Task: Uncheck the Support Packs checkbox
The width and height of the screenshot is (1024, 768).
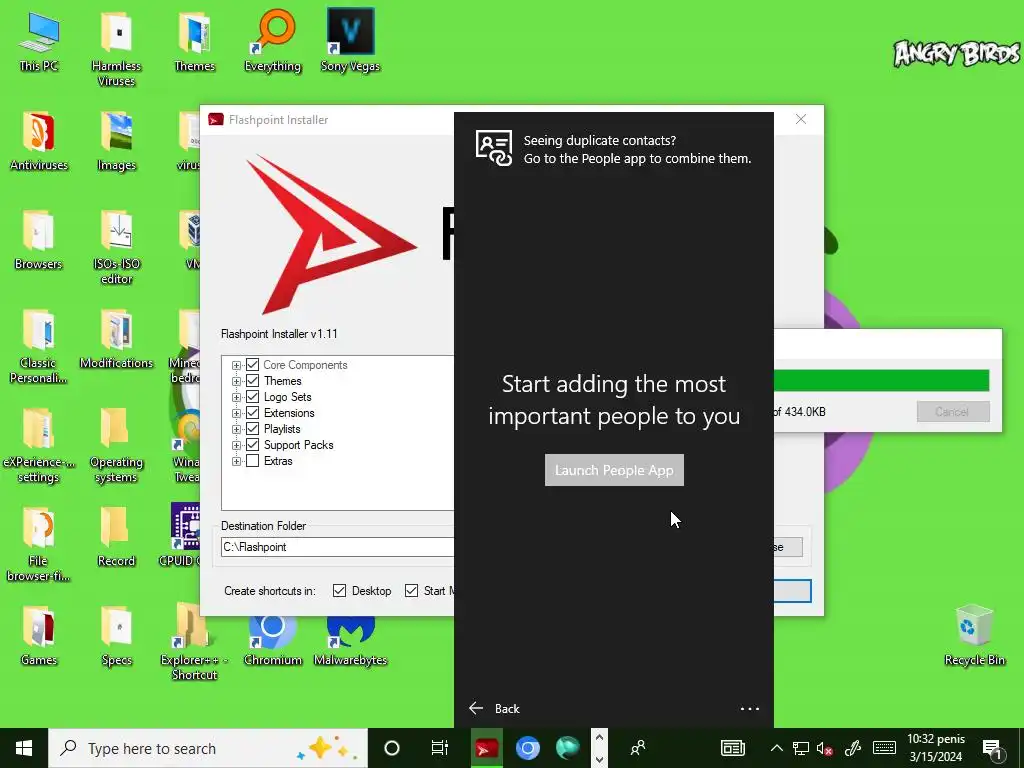Action: click(x=253, y=445)
